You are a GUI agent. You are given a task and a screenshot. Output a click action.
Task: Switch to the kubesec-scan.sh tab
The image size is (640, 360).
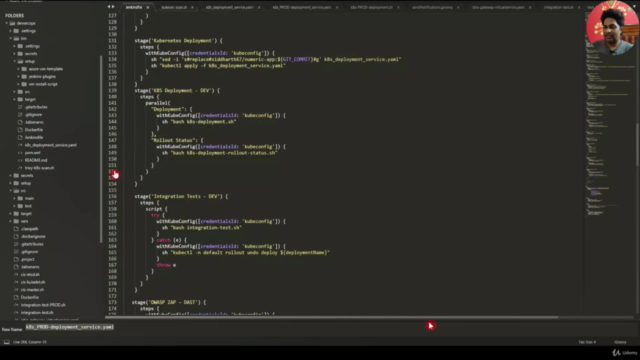[x=174, y=7]
